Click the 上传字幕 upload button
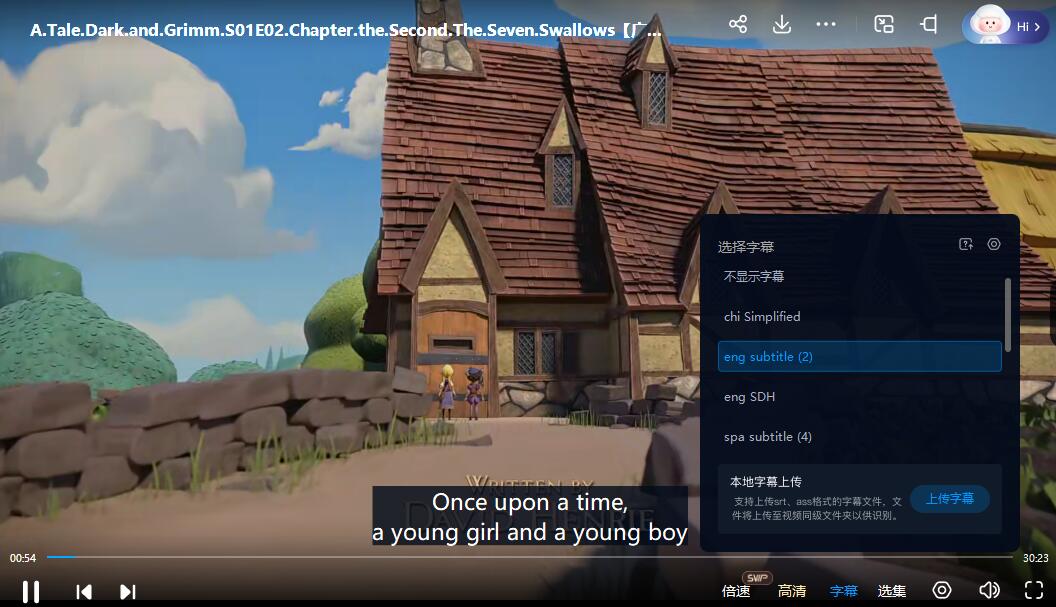This screenshot has width=1056, height=607. click(x=950, y=499)
